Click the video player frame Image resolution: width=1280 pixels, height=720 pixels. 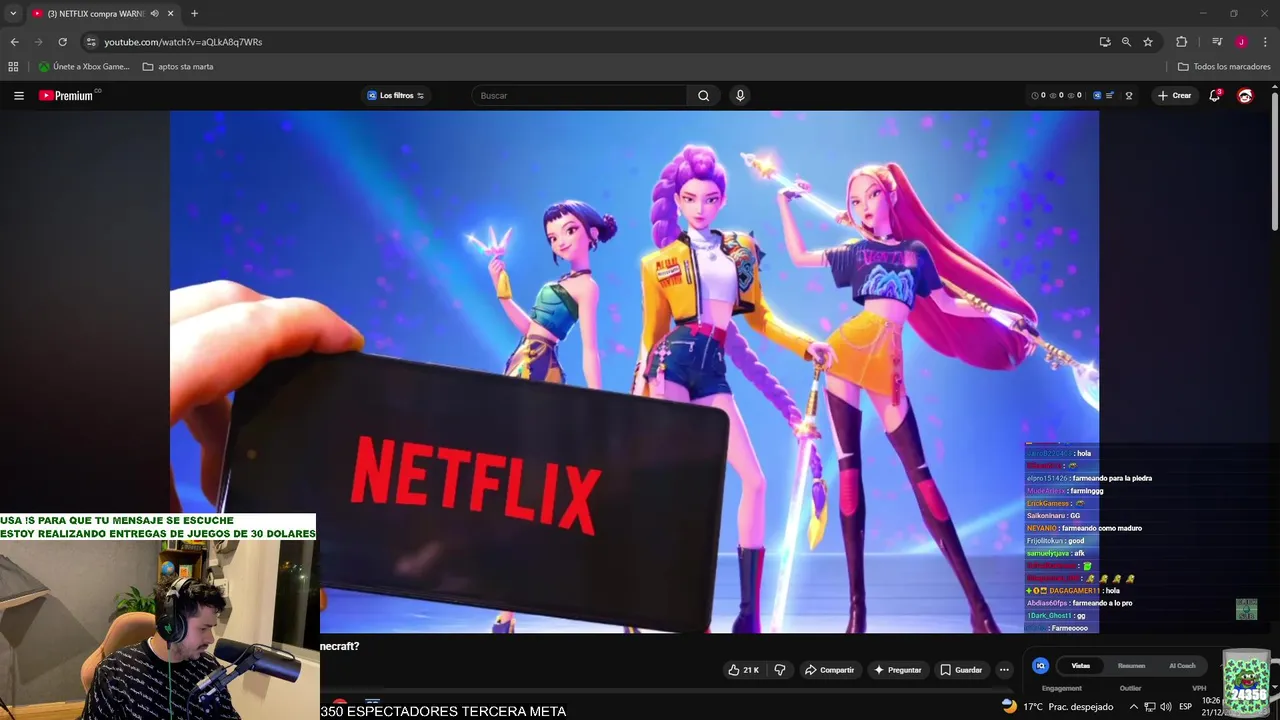tap(634, 371)
